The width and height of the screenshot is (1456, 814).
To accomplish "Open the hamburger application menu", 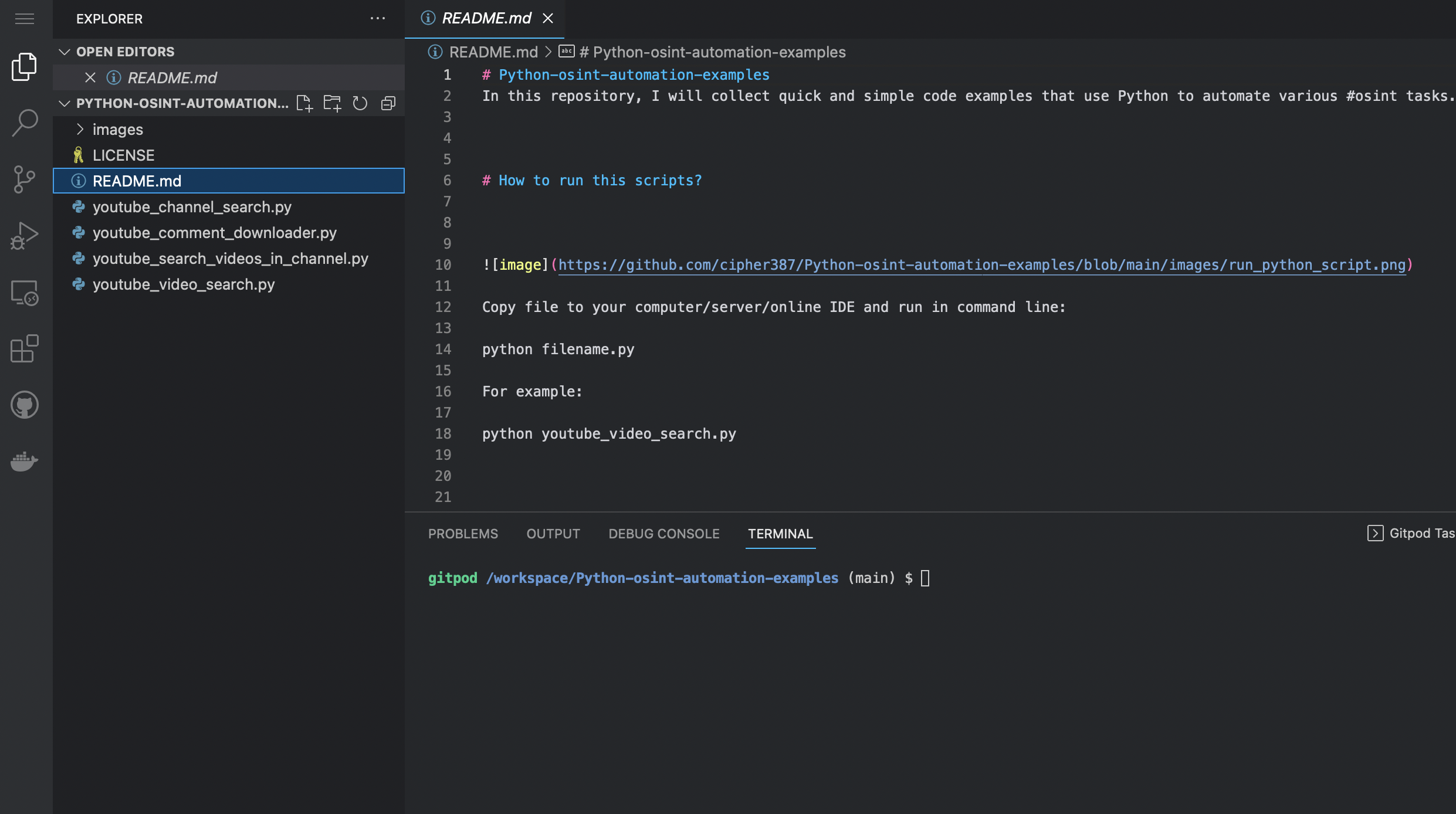I will coord(24,19).
